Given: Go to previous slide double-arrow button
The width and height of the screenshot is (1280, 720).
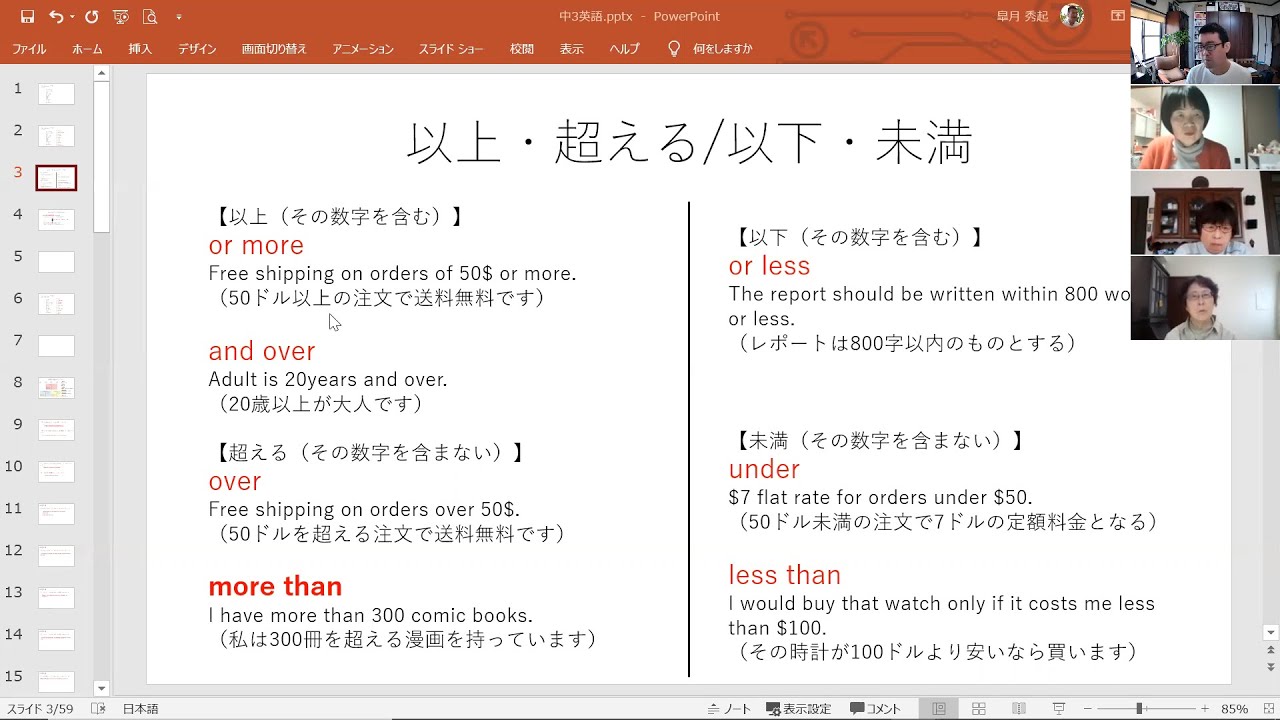Looking at the screenshot, I should tap(1271, 650).
